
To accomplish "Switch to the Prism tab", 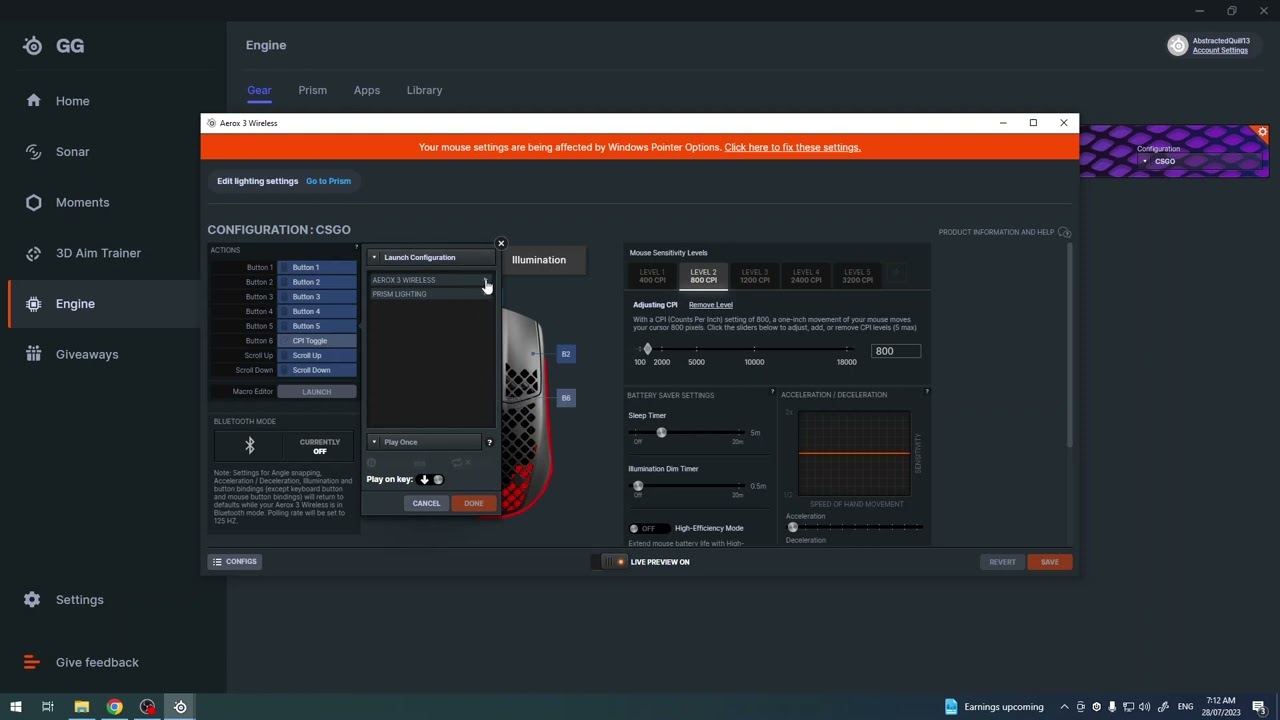I will pos(312,90).
